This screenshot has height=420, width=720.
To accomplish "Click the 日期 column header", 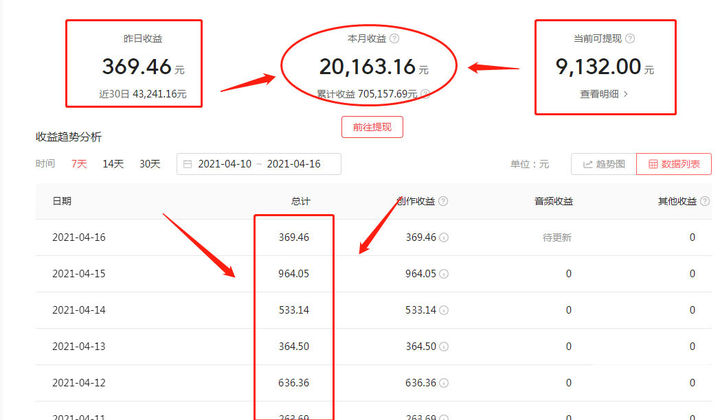I will coord(62,201).
